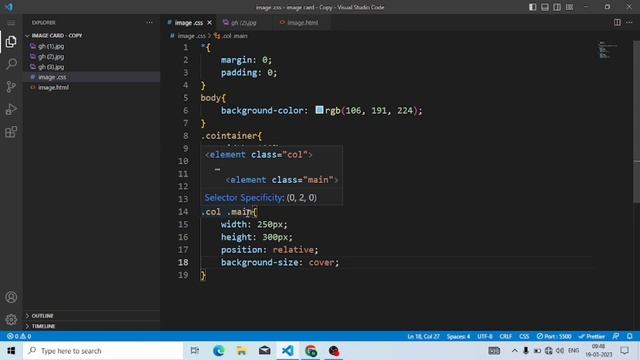Open the hamburger application menu
Image resolution: width=640 pixels, height=360 pixels.
point(11,23)
